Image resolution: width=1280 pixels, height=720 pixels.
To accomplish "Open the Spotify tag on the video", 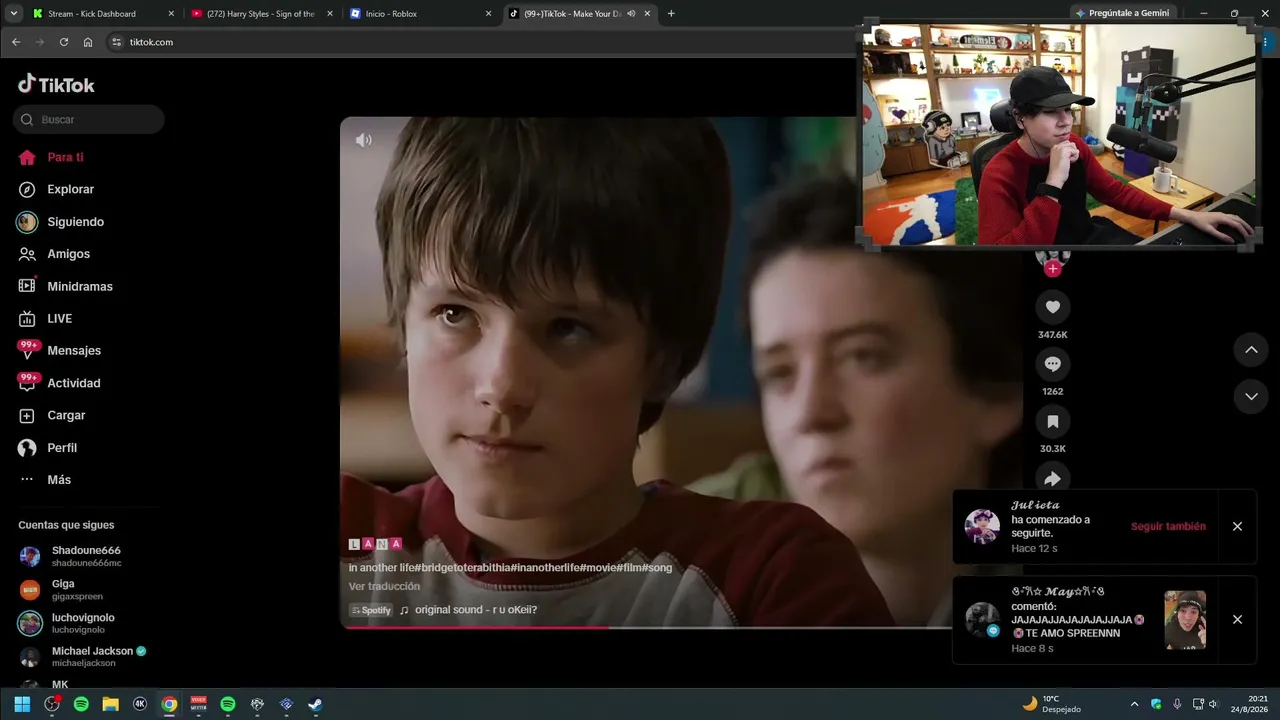I will [371, 610].
